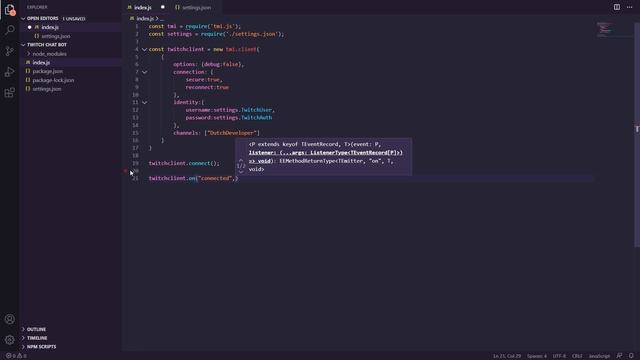Screen dimensions: 640x360
Task: Open settings.json in the project tree
Action: pyautogui.click(x=47, y=89)
